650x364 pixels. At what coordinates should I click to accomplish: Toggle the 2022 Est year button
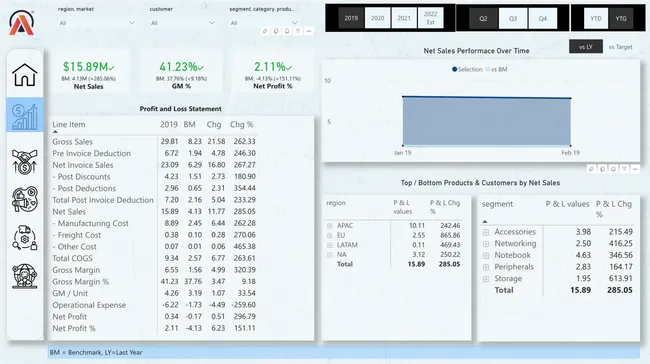coord(431,18)
